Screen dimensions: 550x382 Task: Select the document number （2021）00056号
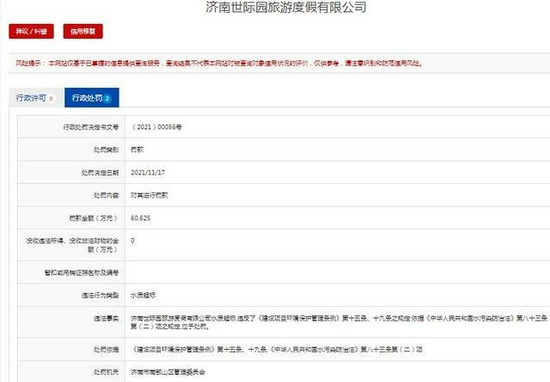pos(156,127)
